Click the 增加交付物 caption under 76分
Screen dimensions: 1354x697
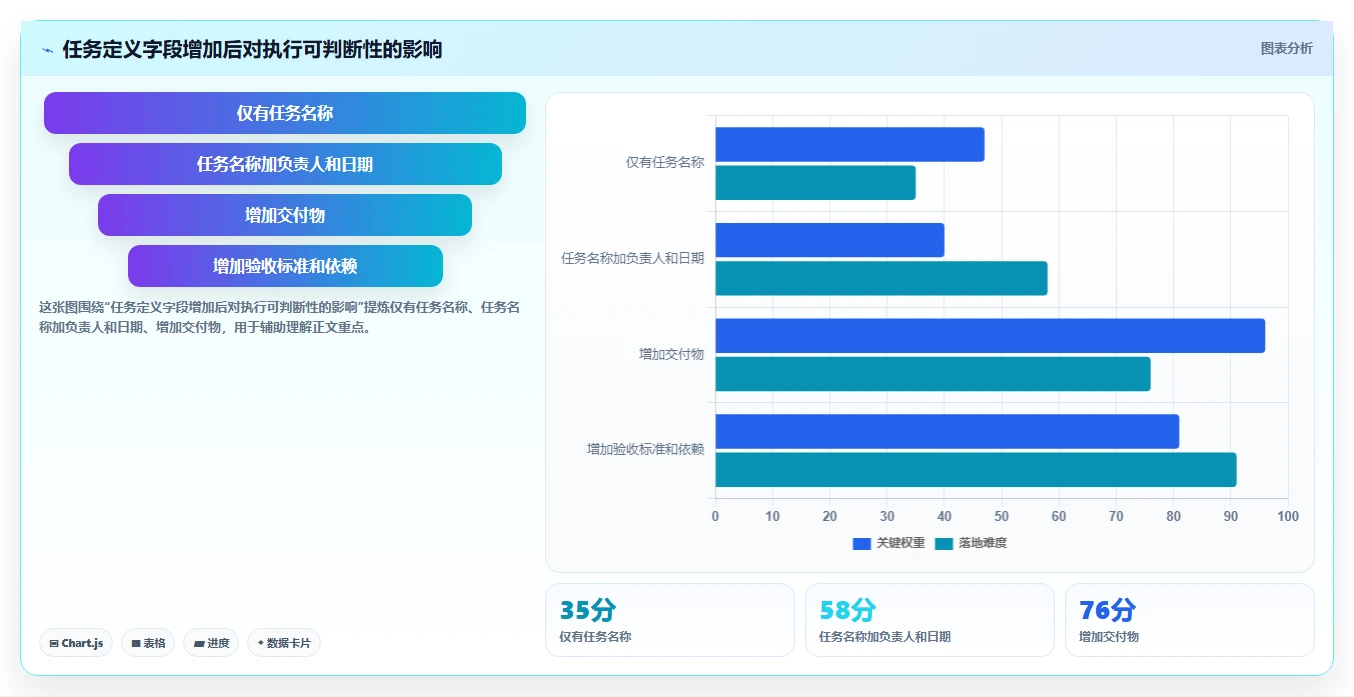pos(1109,636)
